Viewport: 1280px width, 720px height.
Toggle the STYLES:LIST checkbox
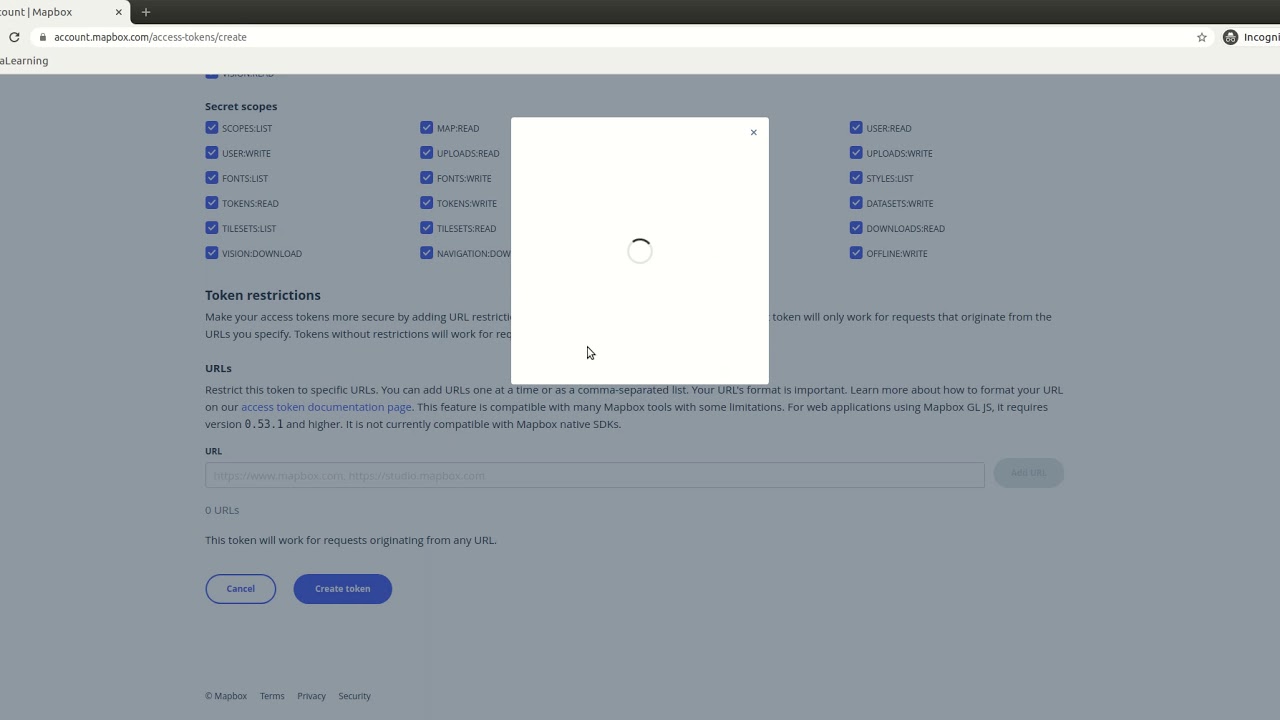pyautogui.click(x=856, y=178)
